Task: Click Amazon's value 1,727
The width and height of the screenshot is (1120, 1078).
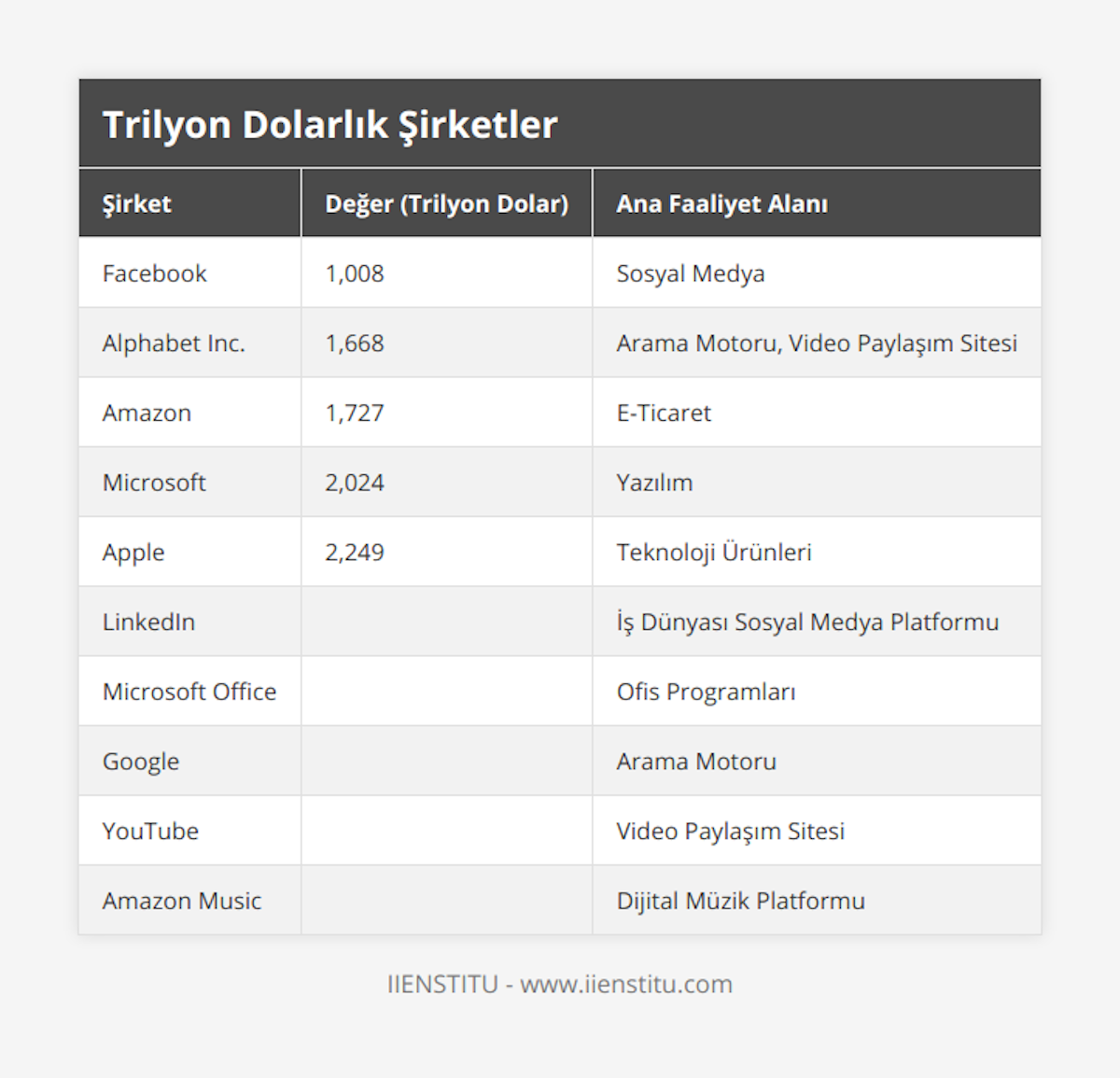Action: pos(355,413)
